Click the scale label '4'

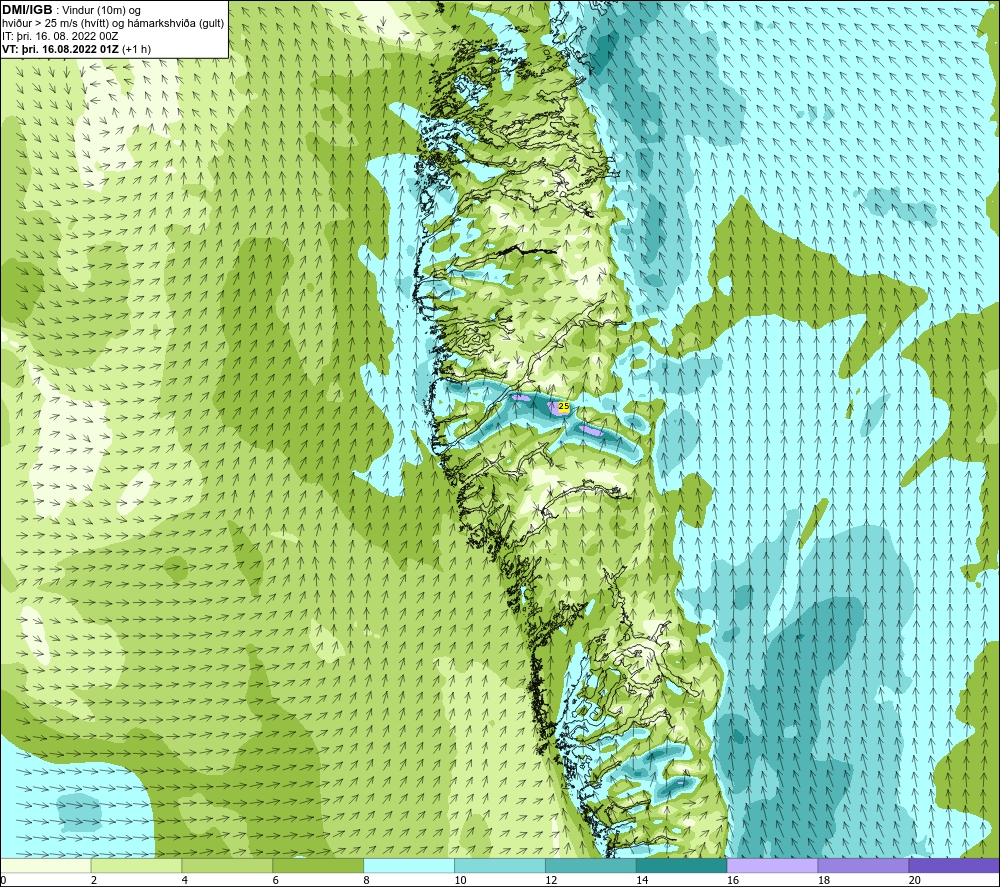185,880
